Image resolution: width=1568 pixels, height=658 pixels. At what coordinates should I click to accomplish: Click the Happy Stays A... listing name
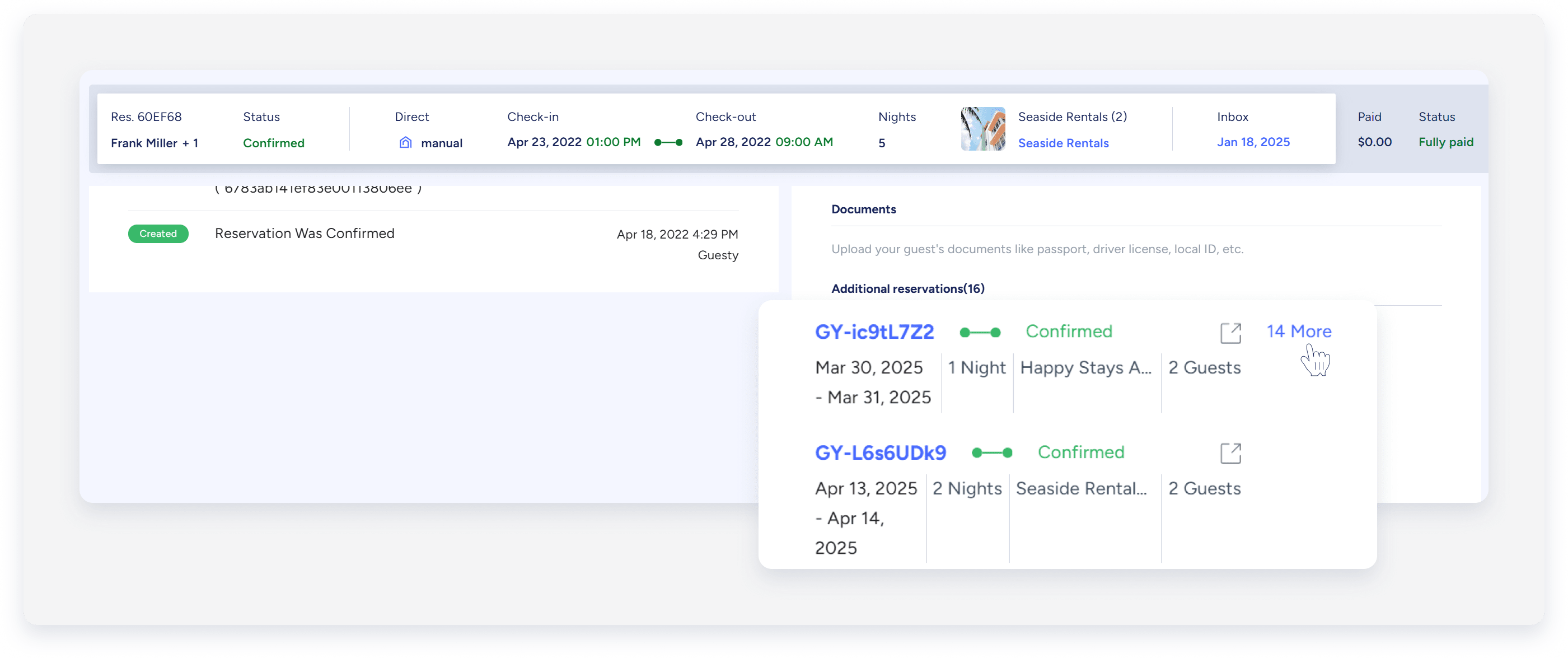click(x=1085, y=368)
